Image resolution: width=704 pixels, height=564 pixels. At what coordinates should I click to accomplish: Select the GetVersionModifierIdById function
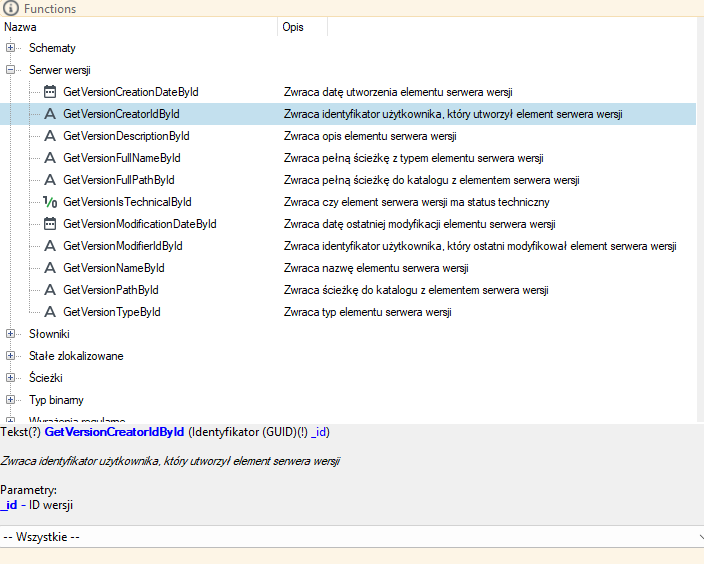click(123, 246)
